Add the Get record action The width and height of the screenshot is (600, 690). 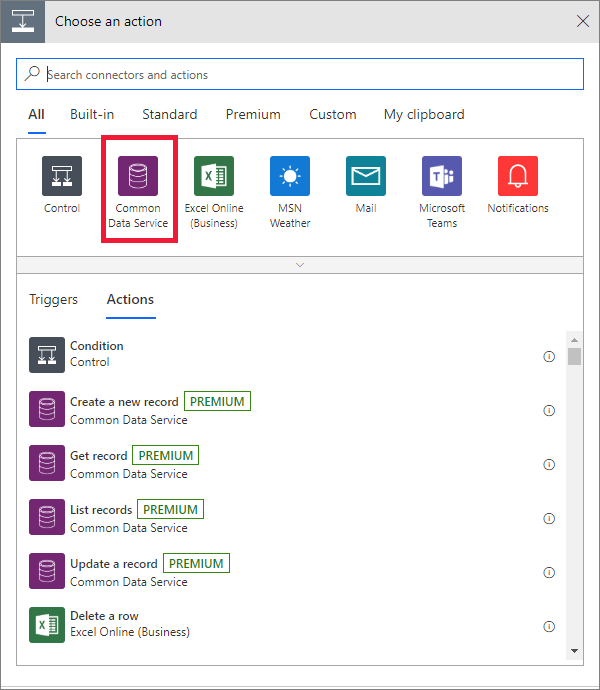(x=291, y=463)
